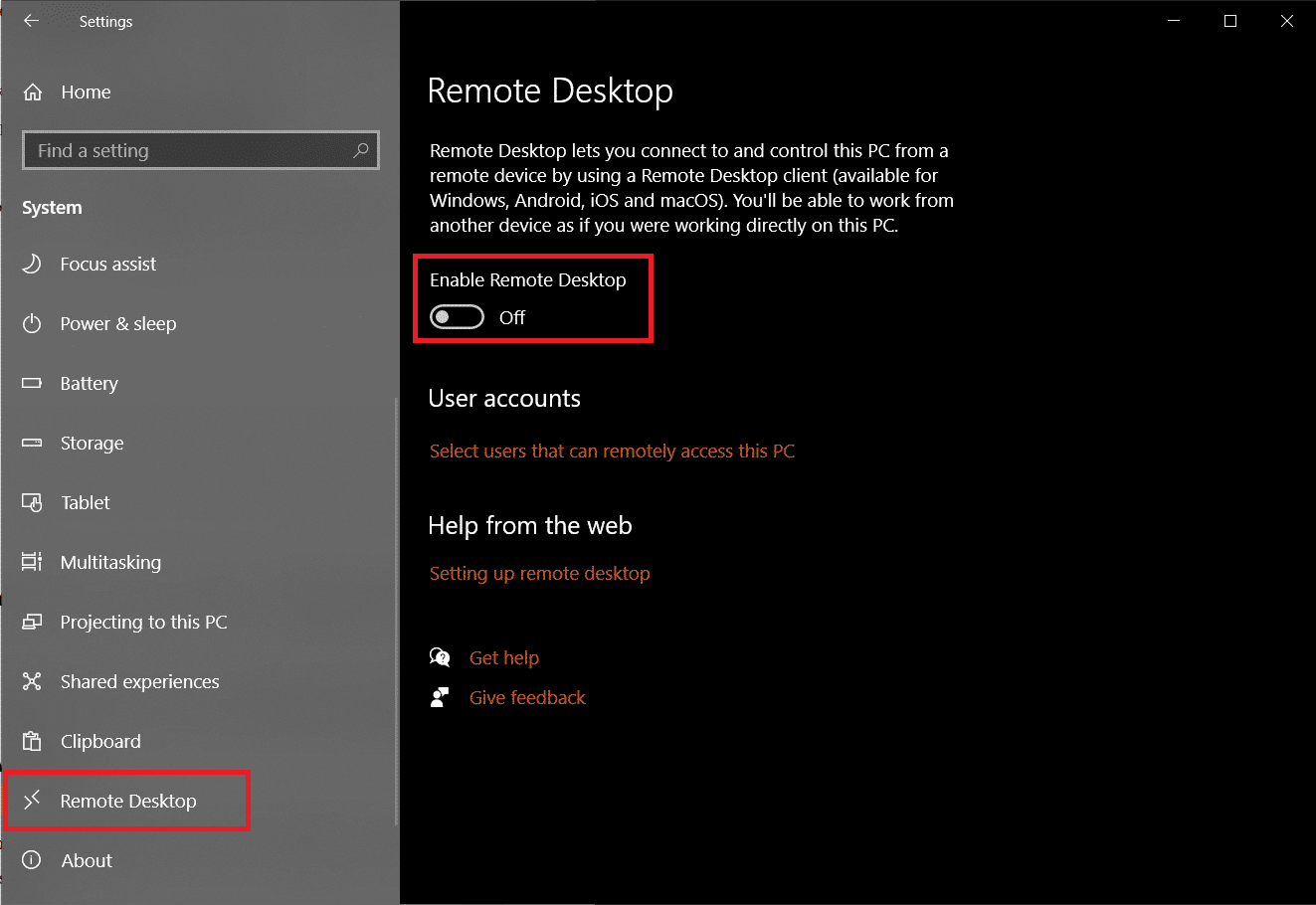Select the Remote Desktop sidebar item
This screenshot has height=905, width=1316.
(x=128, y=801)
